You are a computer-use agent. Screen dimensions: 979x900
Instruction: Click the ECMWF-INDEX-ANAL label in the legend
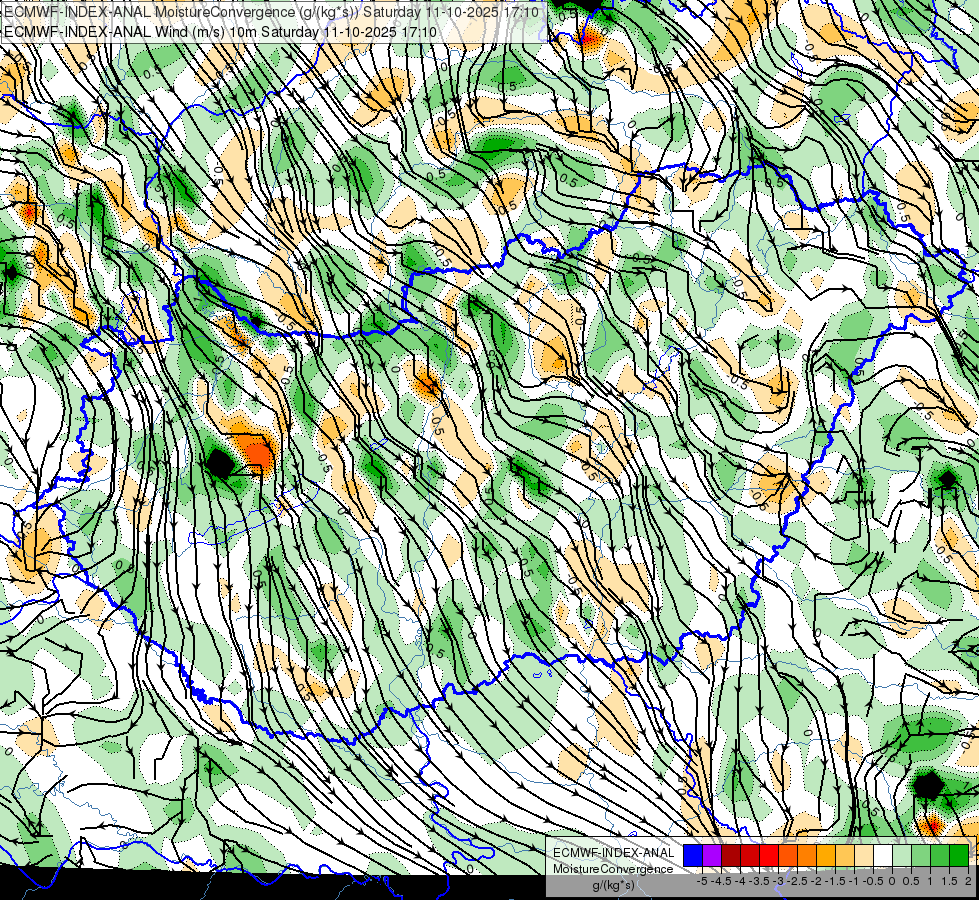(614, 853)
